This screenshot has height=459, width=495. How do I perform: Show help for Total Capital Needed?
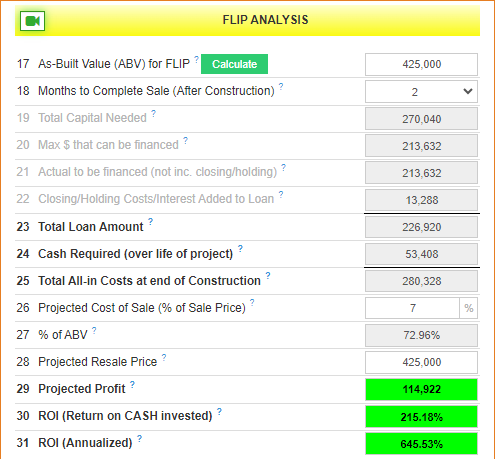(x=153, y=113)
